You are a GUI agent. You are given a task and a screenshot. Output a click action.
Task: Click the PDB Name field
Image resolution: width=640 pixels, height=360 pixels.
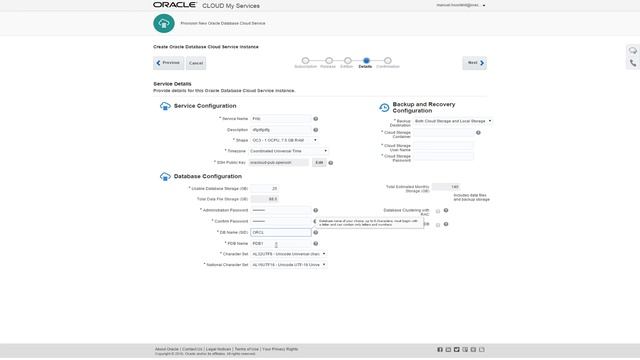pos(281,243)
